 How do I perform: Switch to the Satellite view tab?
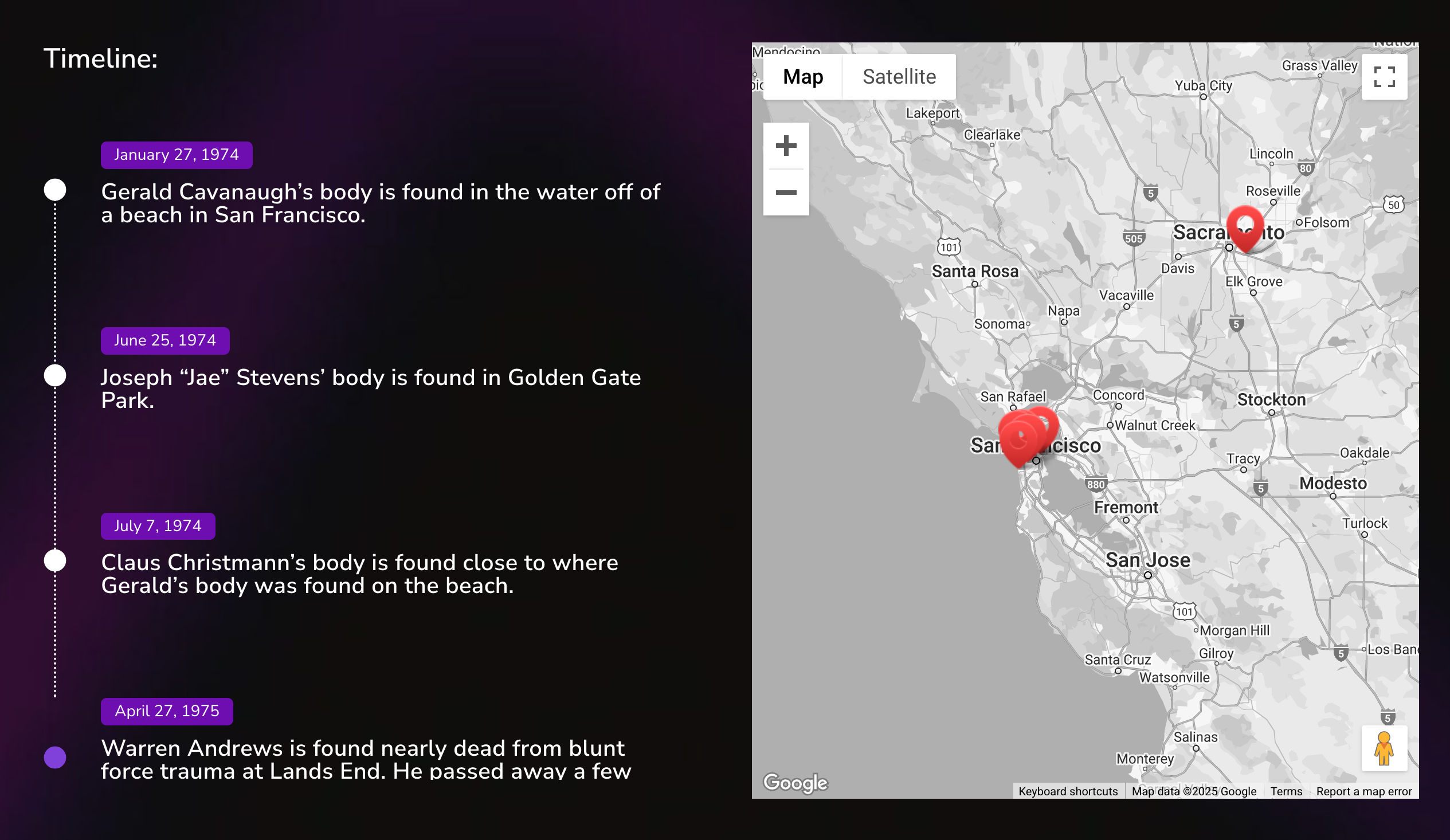(899, 77)
